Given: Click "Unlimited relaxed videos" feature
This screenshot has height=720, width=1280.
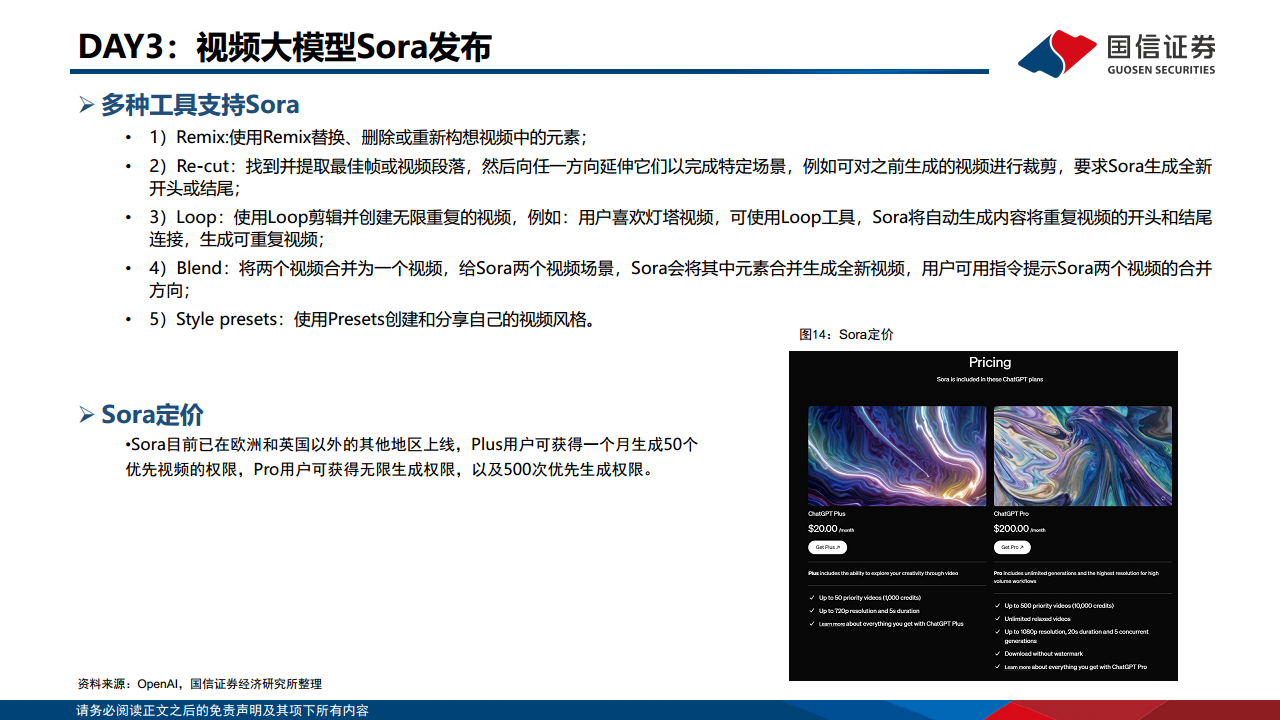Looking at the screenshot, I should 1037,619.
